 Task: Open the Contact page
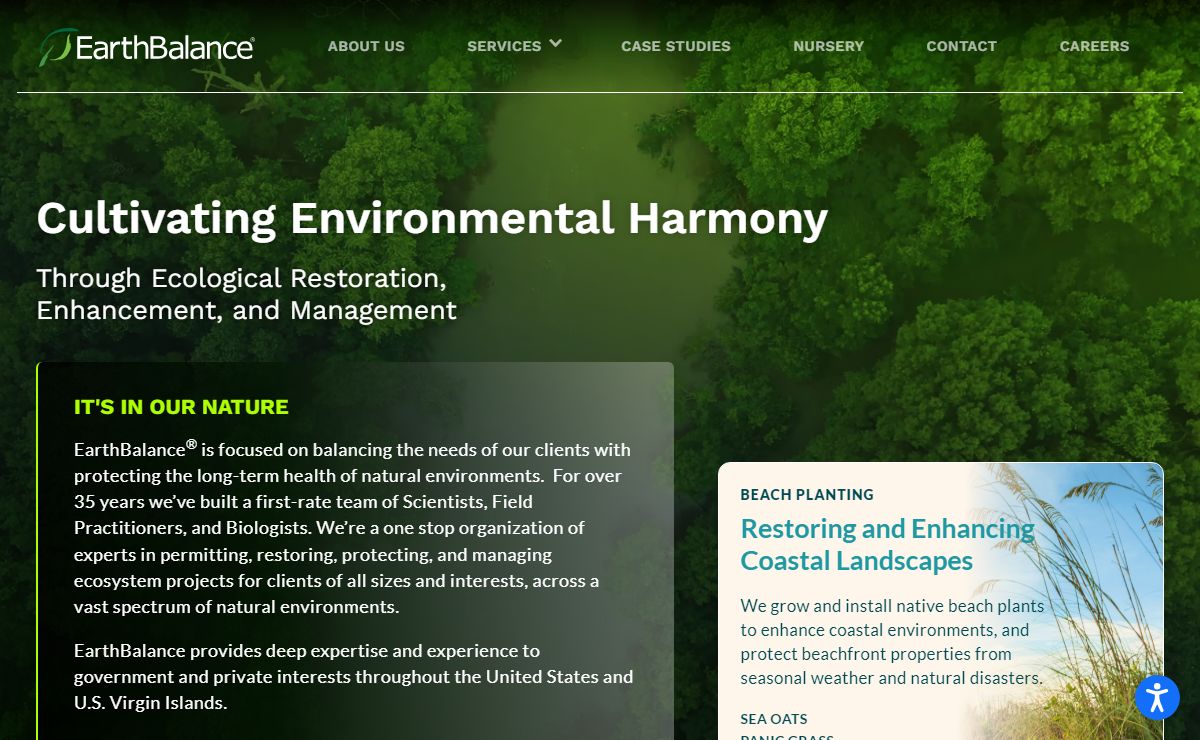click(x=961, y=46)
